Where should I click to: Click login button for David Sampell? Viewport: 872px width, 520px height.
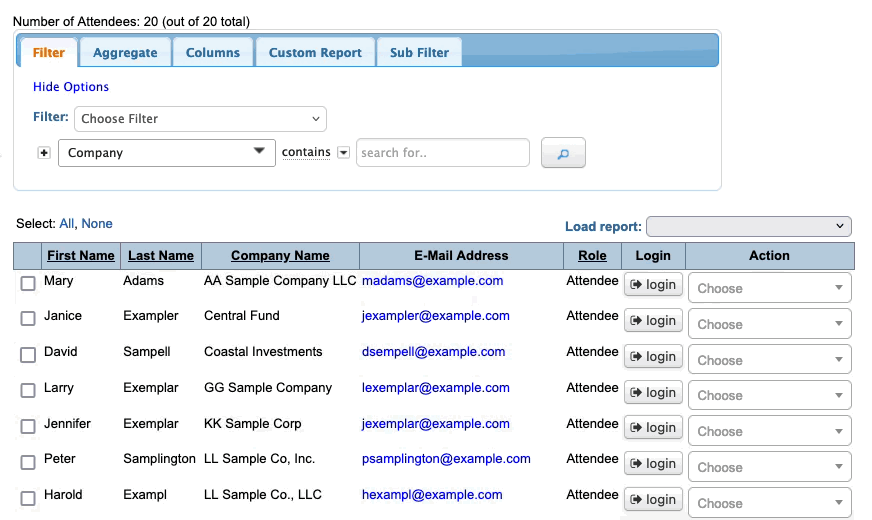653,356
